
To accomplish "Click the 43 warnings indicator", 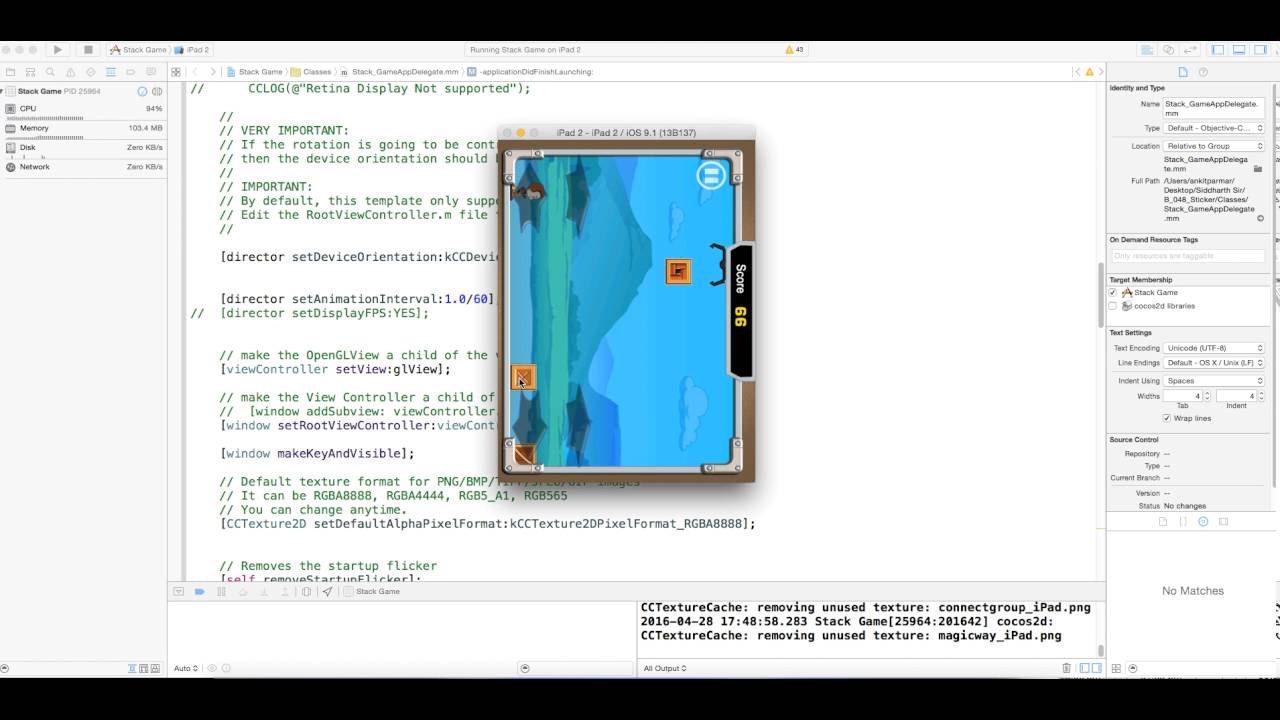I will coord(795,50).
